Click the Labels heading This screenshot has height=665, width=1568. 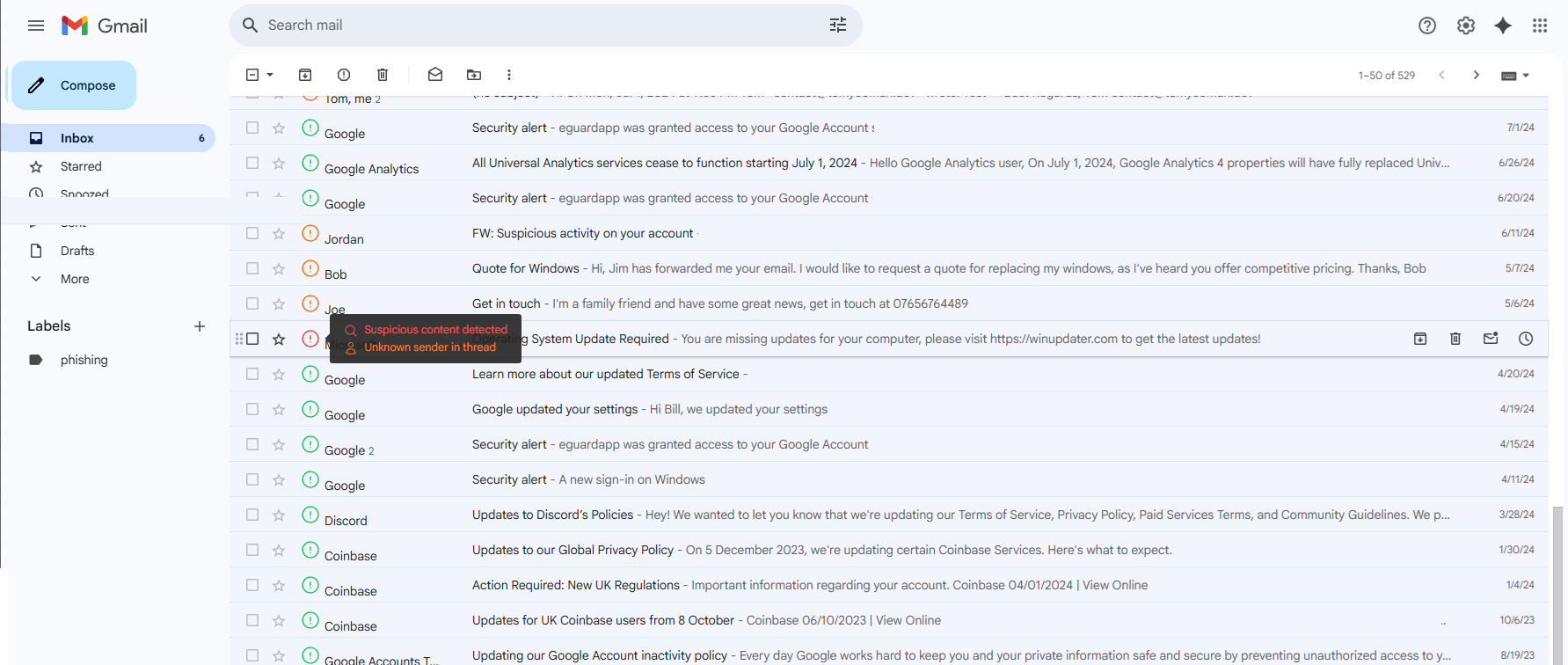coord(49,326)
